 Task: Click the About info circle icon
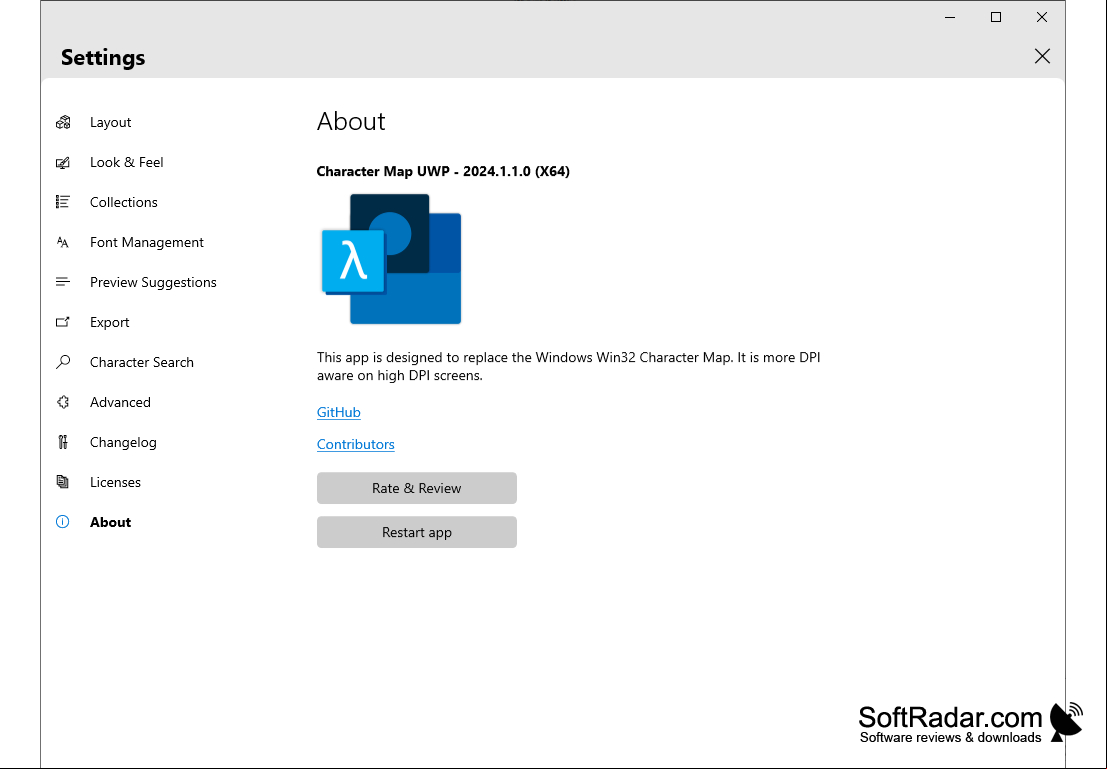pyautogui.click(x=63, y=522)
